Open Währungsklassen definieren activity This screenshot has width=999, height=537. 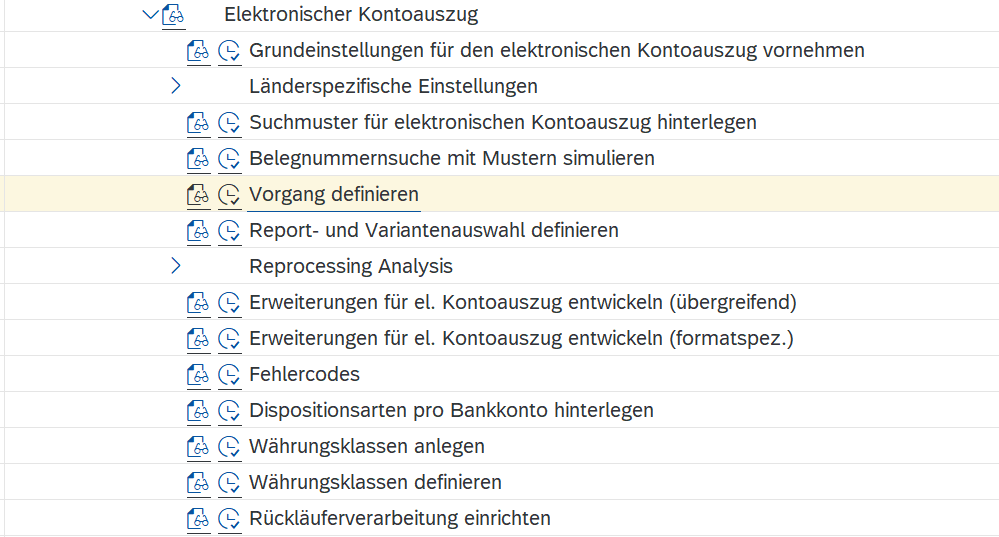click(x=375, y=482)
